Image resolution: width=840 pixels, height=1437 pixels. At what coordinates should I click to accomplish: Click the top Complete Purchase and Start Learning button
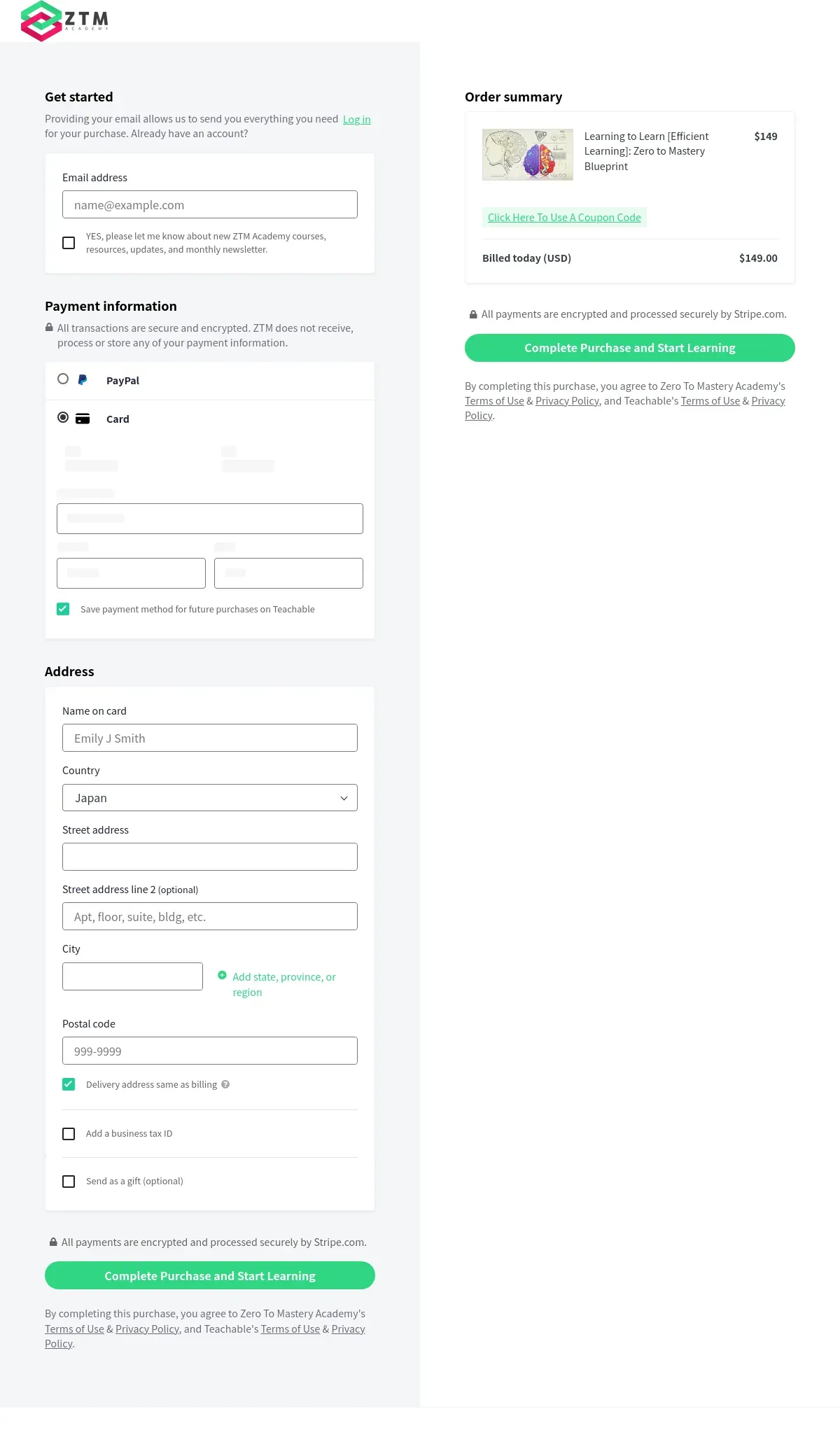[630, 348]
